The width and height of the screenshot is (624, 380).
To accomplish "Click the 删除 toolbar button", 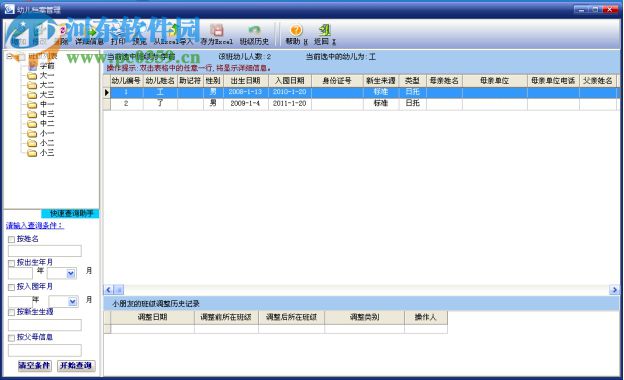I will pyautogui.click(x=61, y=34).
